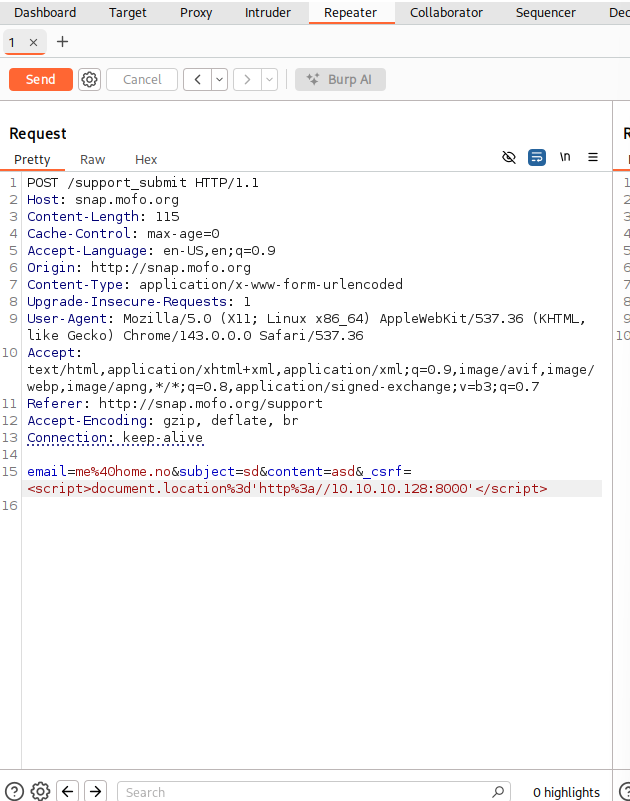This screenshot has width=630, height=801.
Task: Go forward to next request in history
Action: click(247, 80)
